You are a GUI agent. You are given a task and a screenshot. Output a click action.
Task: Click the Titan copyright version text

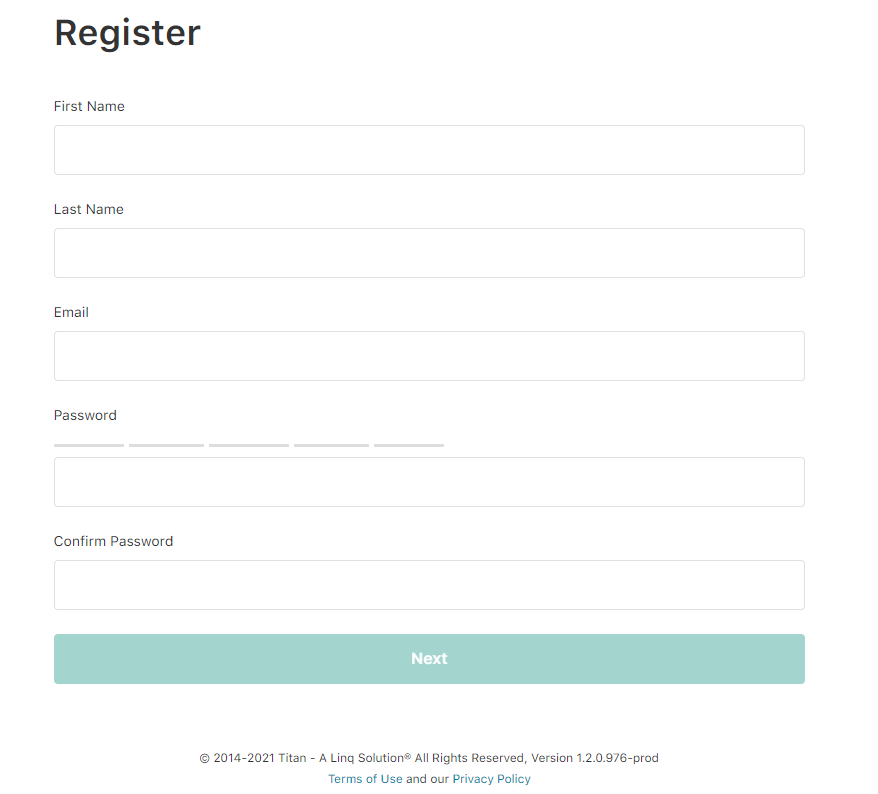(429, 758)
